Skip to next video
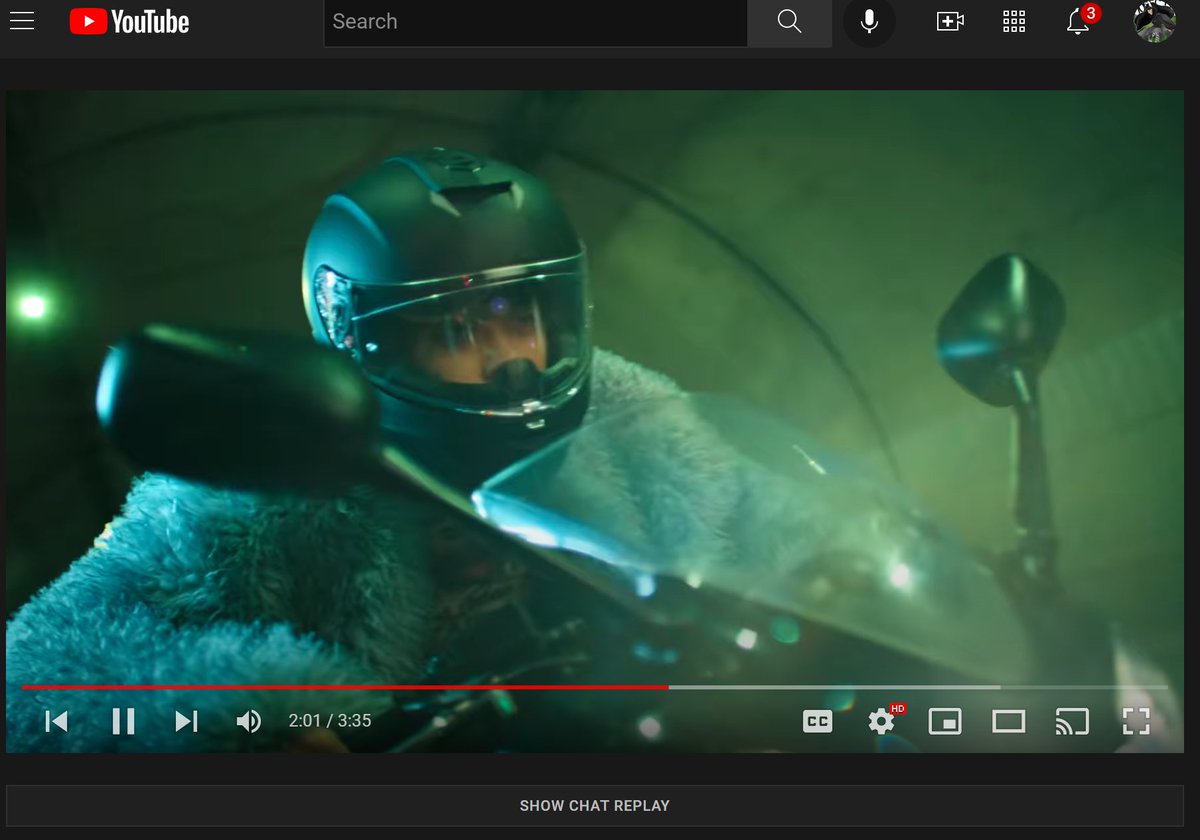 click(x=187, y=721)
